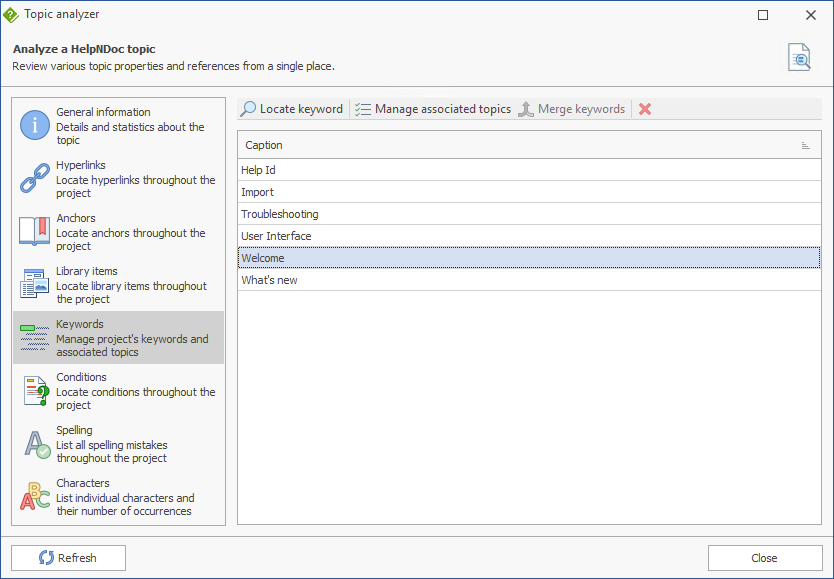The width and height of the screenshot is (834, 579).
Task: Open the Library items section label
Action: click(87, 271)
